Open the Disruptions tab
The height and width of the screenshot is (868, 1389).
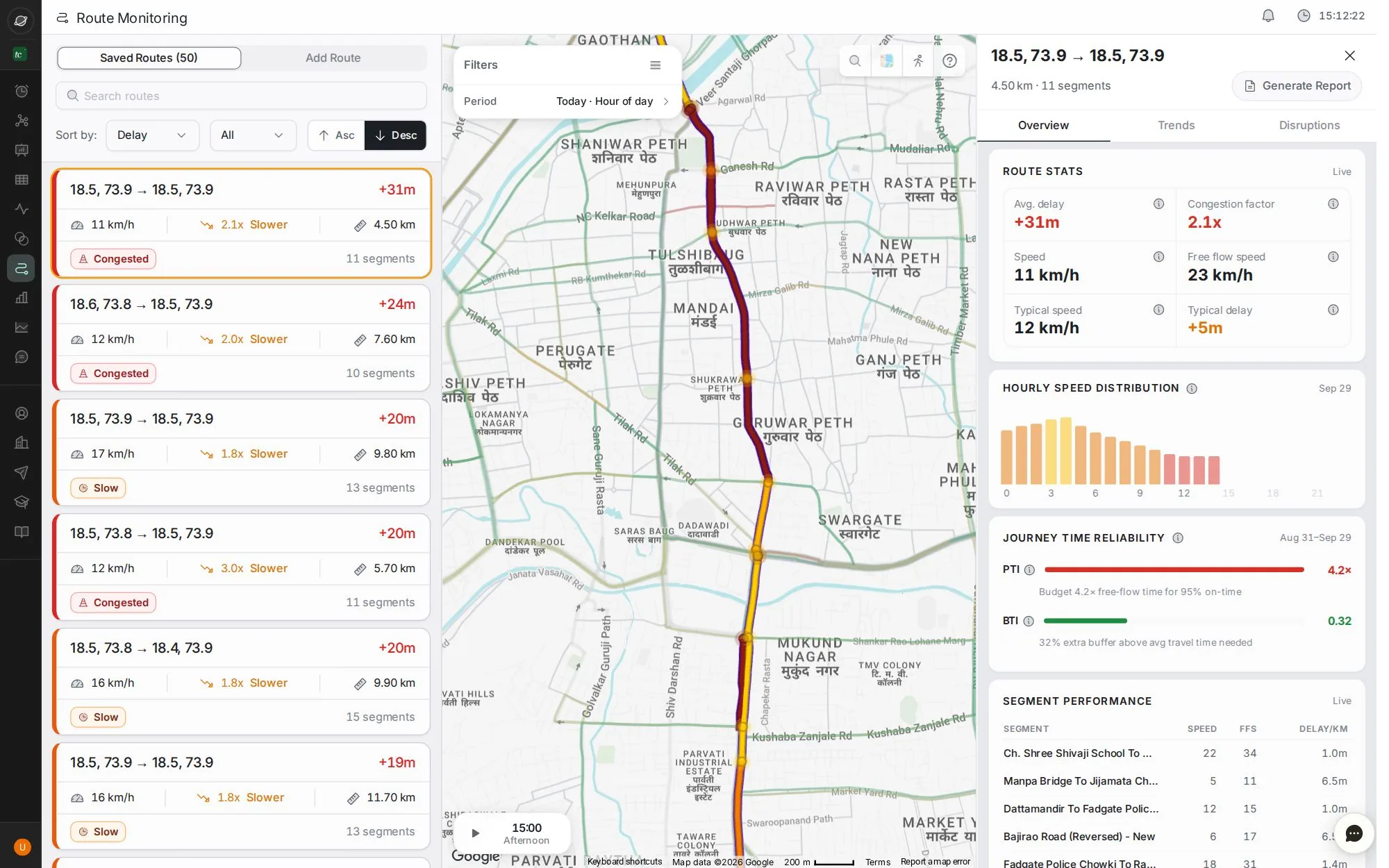coord(1309,126)
